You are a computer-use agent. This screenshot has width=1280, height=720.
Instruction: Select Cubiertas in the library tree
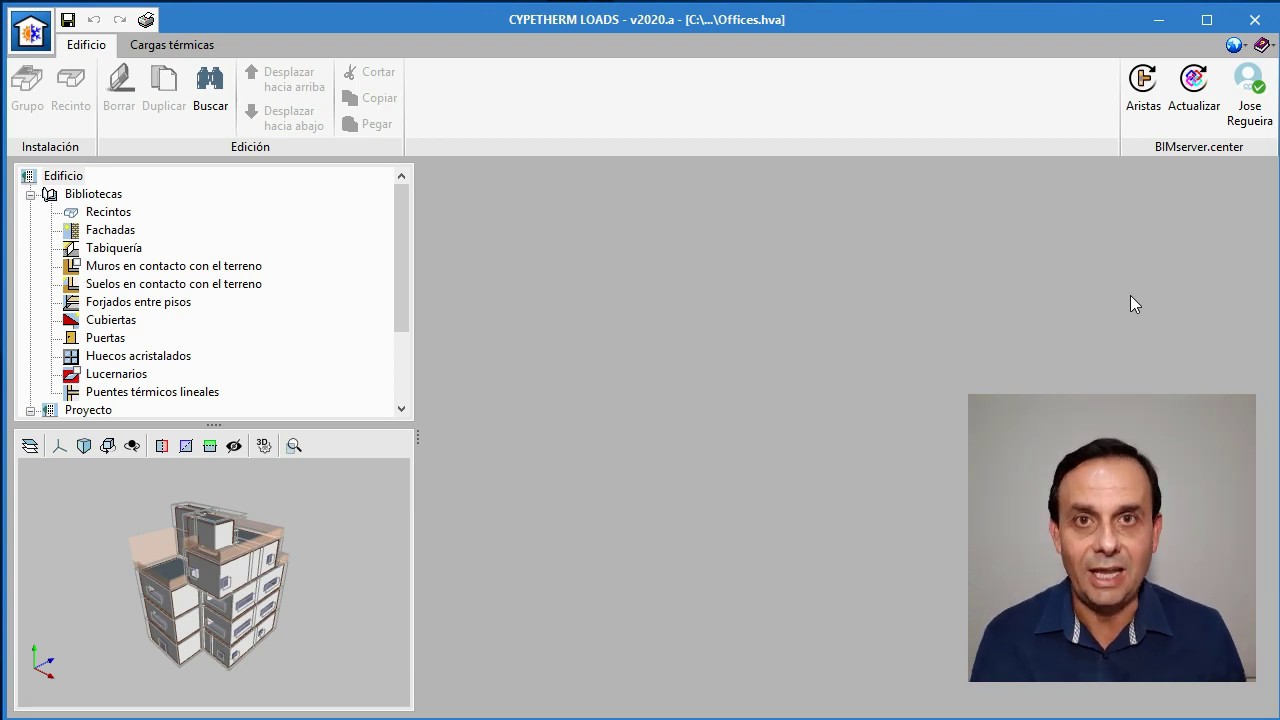(111, 320)
